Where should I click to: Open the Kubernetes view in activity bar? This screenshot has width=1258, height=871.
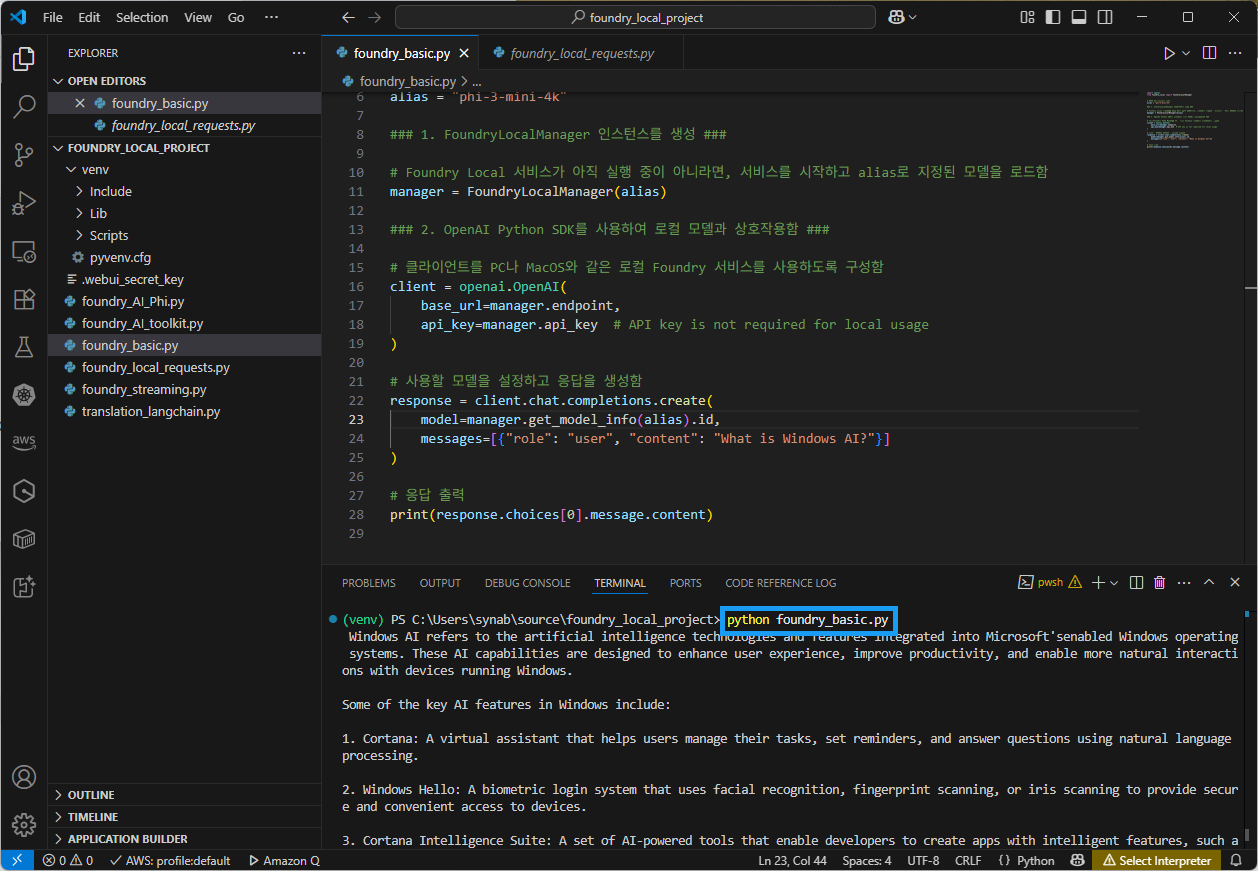(24, 395)
